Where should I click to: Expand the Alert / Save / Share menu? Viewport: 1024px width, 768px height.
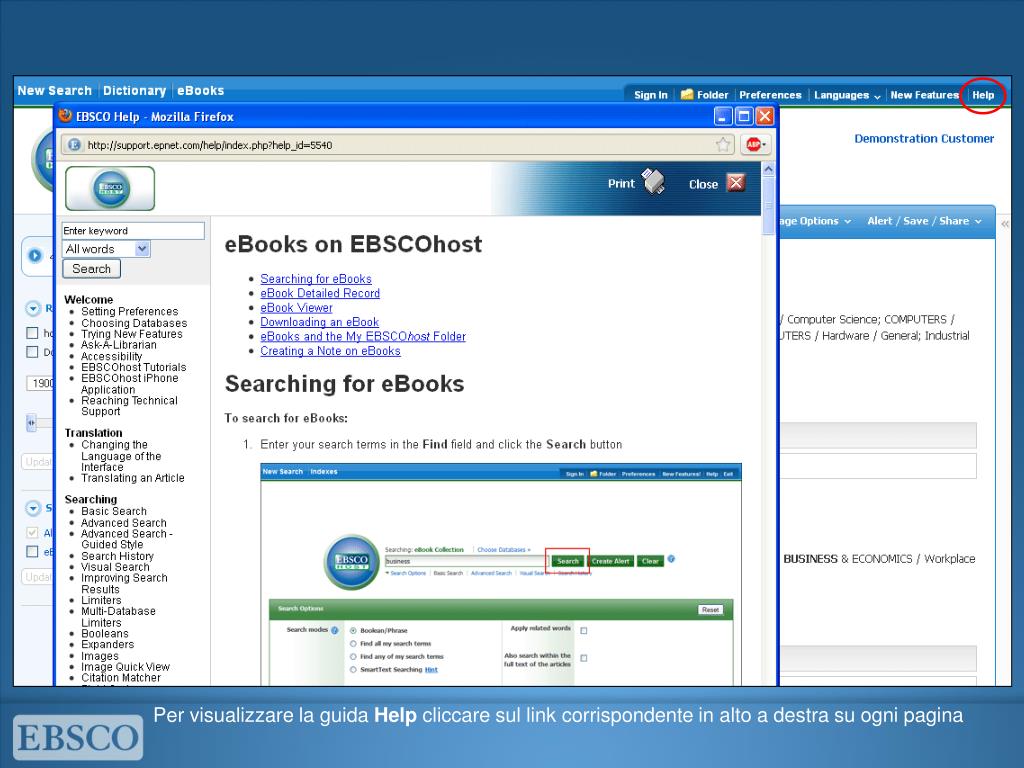pyautogui.click(x=924, y=221)
